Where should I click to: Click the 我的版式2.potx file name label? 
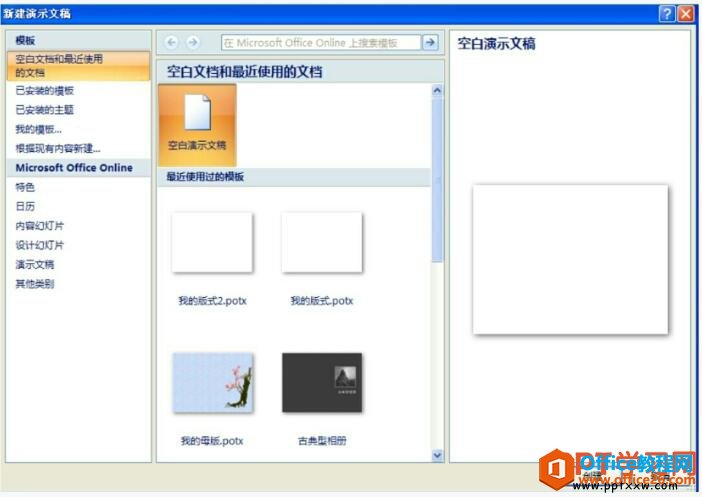213,301
